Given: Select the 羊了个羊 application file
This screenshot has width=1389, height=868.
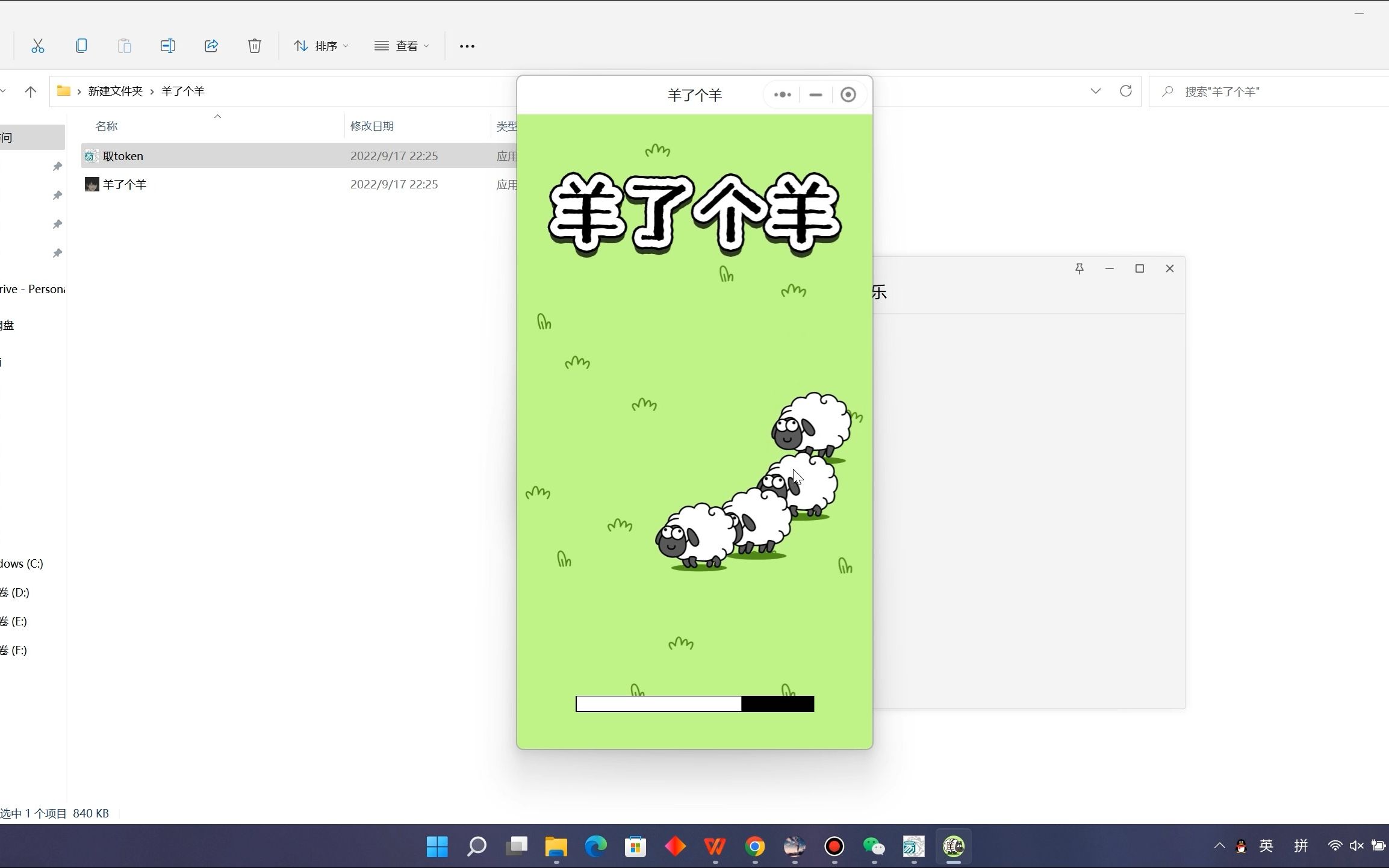Looking at the screenshot, I should pyautogui.click(x=299, y=184).
